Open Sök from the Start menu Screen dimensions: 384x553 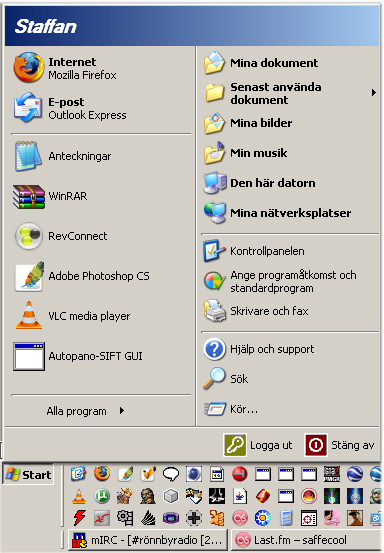tap(290, 379)
